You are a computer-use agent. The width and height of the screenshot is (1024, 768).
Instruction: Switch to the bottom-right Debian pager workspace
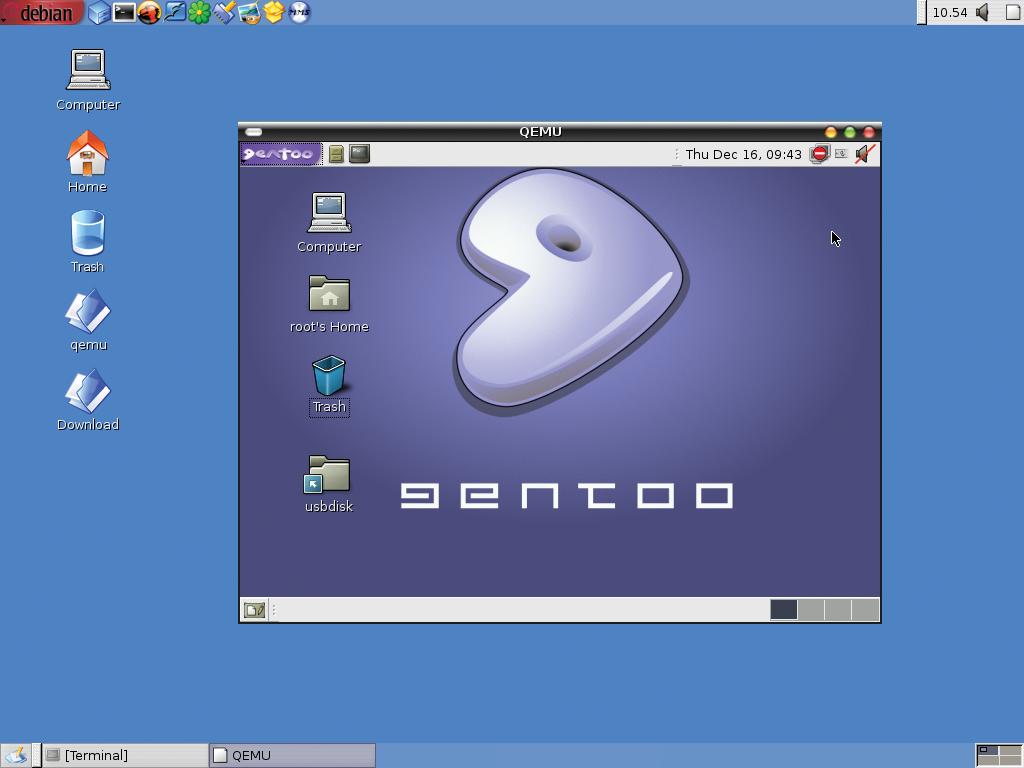coord(1010,760)
